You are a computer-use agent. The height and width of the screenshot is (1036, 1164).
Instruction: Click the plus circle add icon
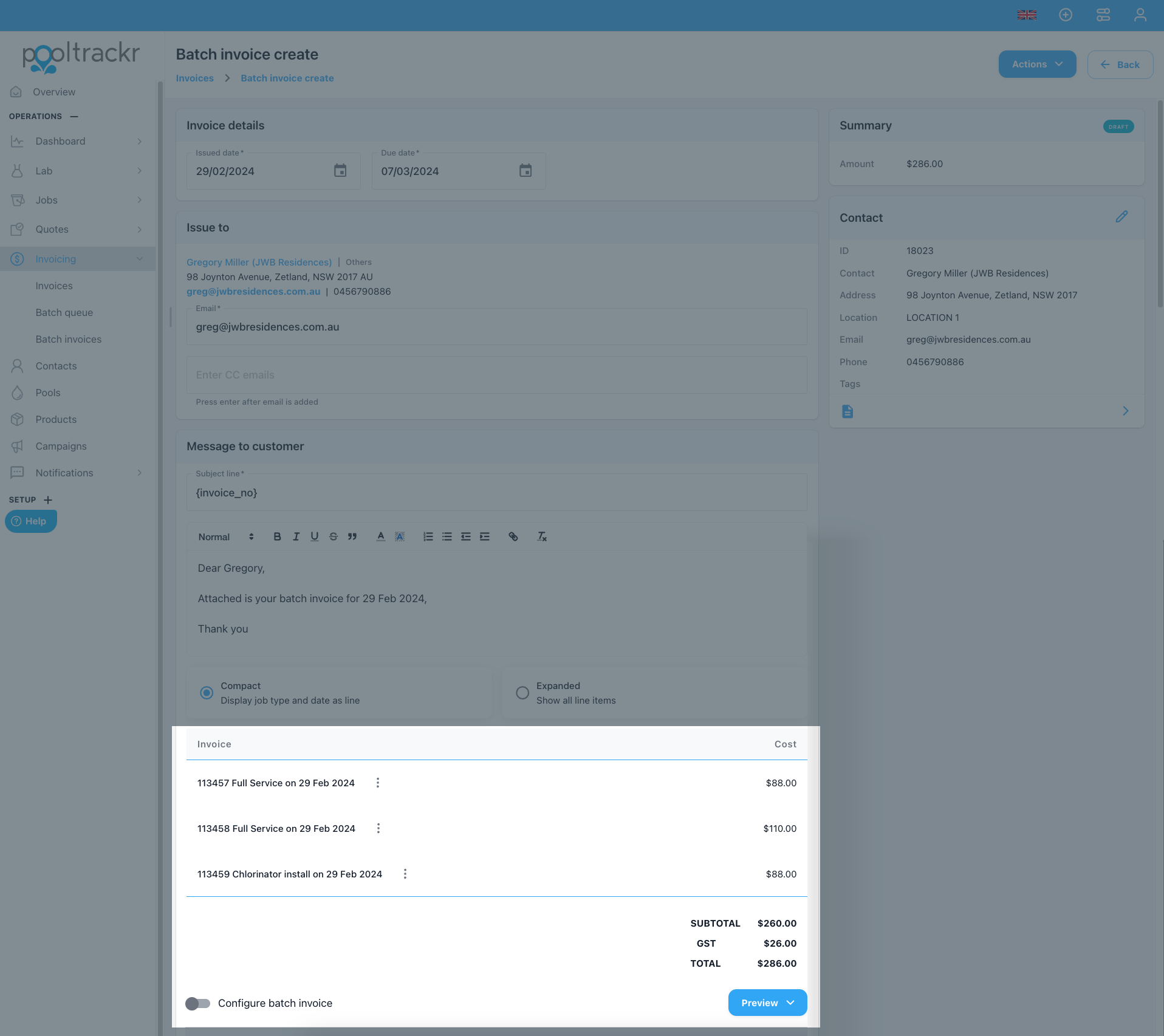pyautogui.click(x=1066, y=15)
